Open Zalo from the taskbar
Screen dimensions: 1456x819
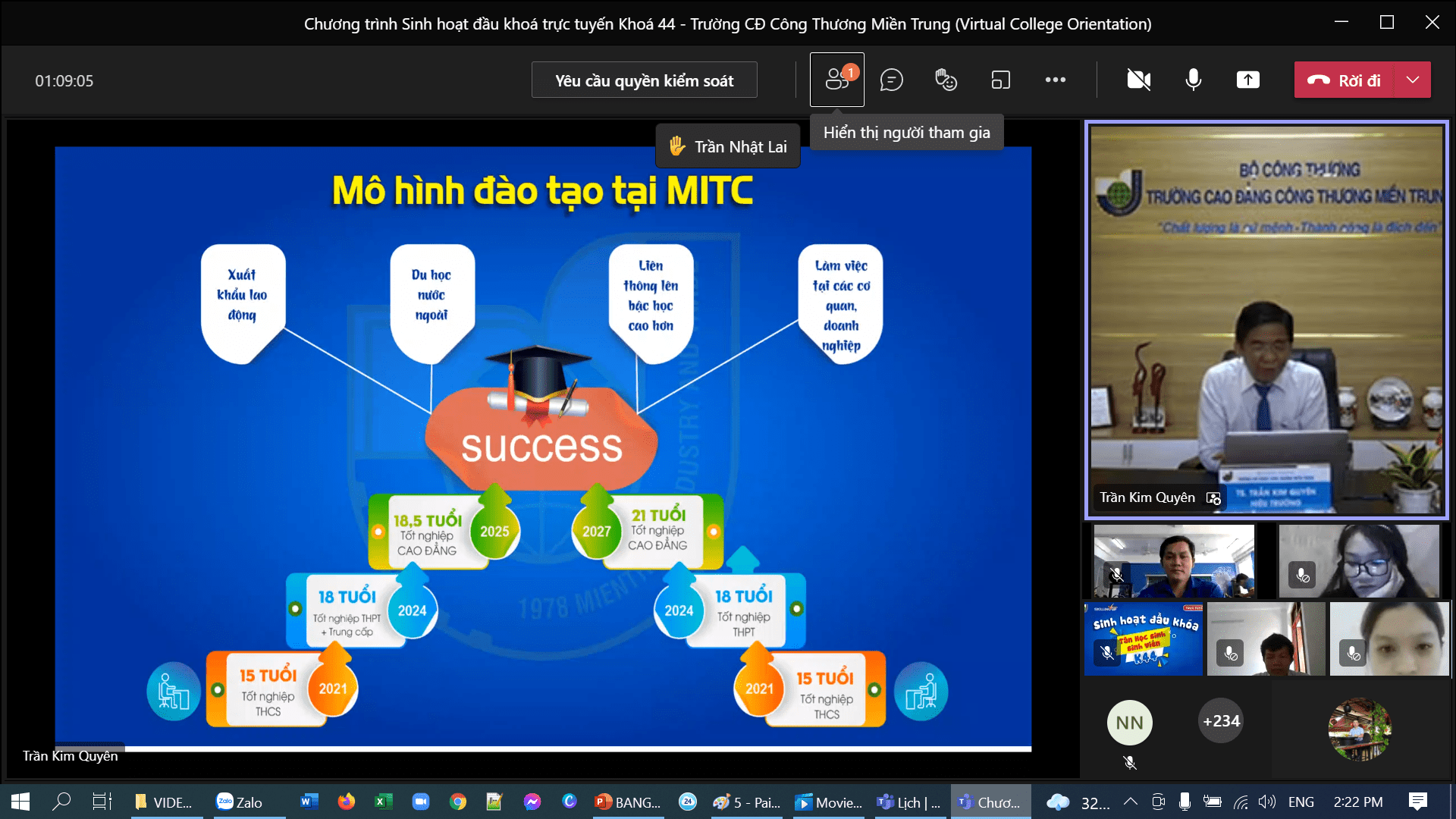(x=240, y=802)
